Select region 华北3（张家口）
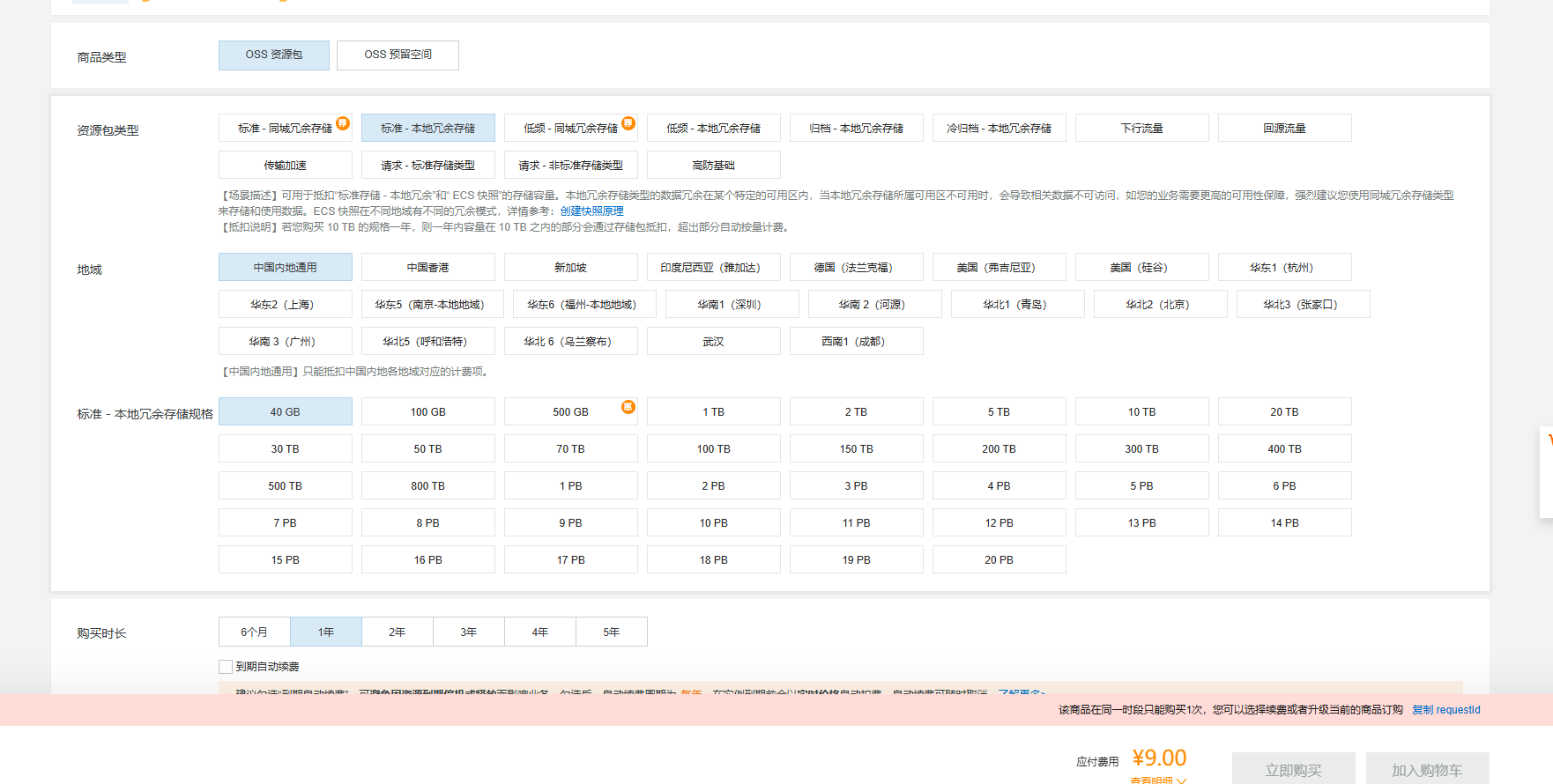1553x784 pixels. (x=1304, y=305)
